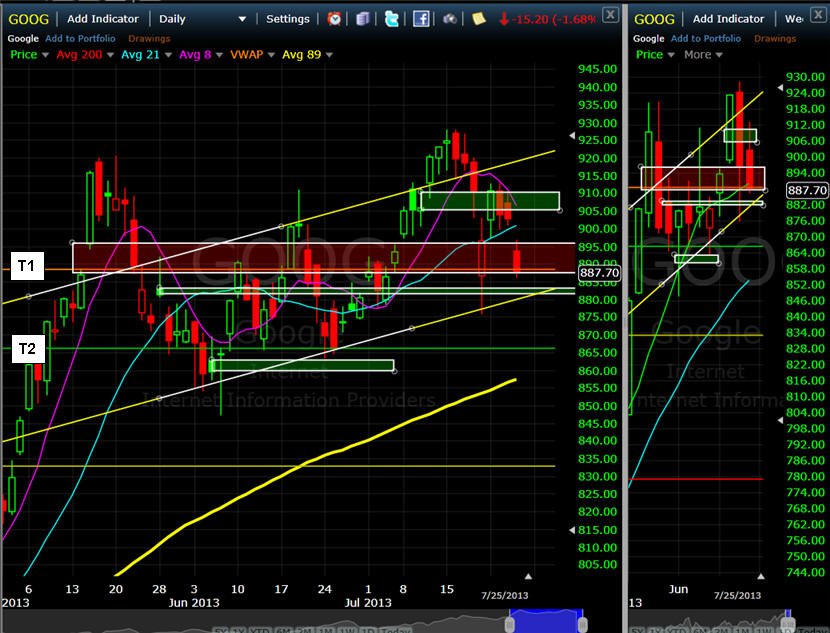Expand the More menu in right chart

703,55
